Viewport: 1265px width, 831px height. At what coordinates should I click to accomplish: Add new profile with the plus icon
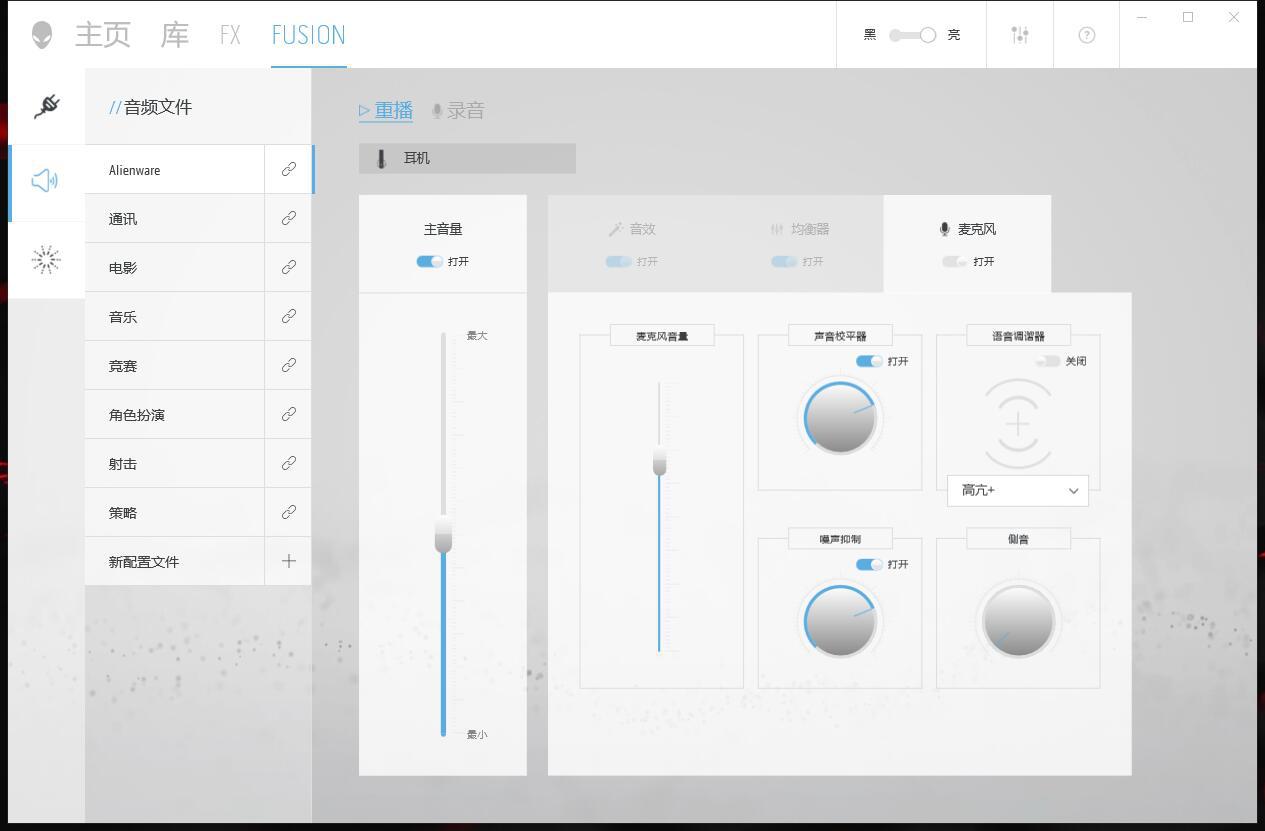[288, 561]
